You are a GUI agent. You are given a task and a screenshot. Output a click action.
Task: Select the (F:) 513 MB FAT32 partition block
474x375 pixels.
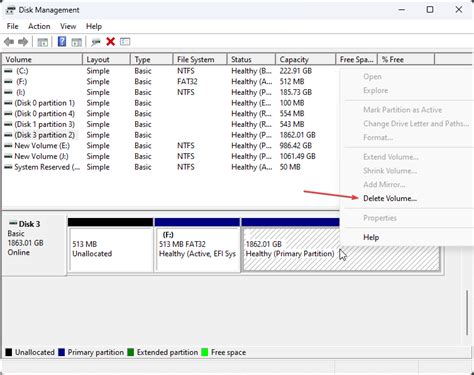coord(197,245)
